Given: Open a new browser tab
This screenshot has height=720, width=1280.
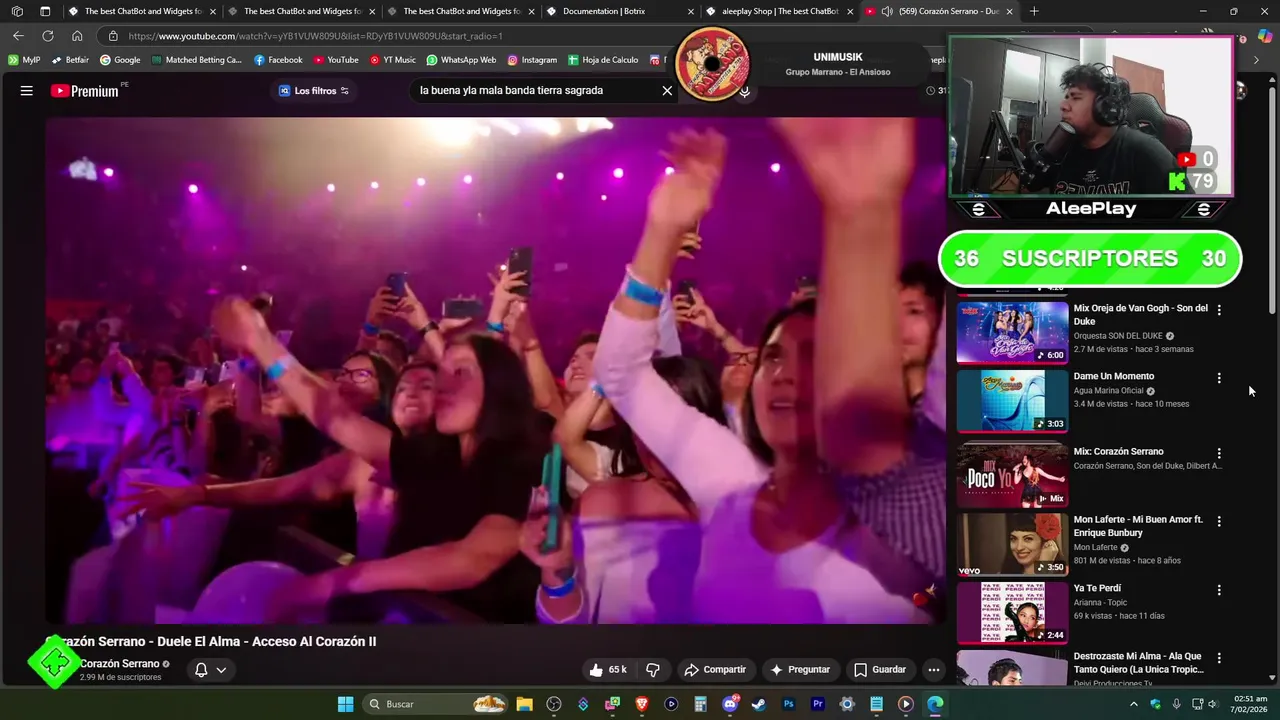Looking at the screenshot, I should tap(1034, 11).
